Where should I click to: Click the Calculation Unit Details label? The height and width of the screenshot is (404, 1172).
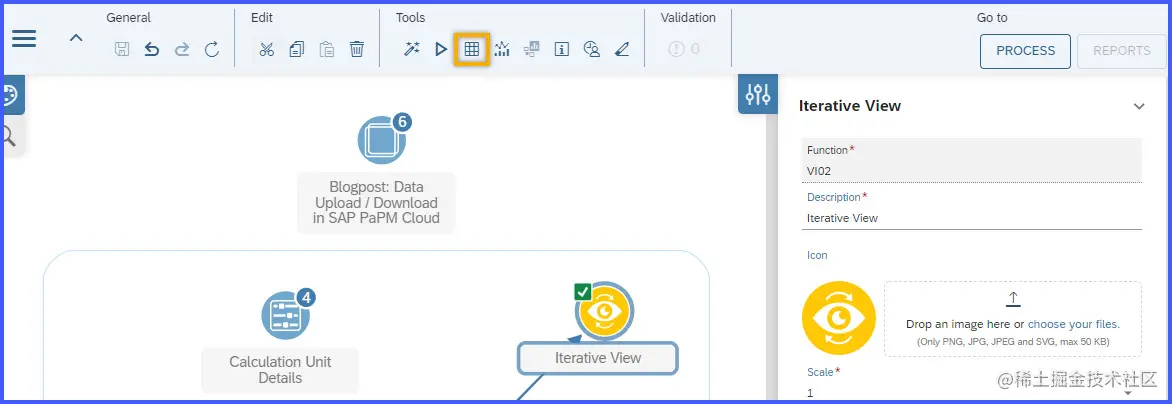coord(280,370)
